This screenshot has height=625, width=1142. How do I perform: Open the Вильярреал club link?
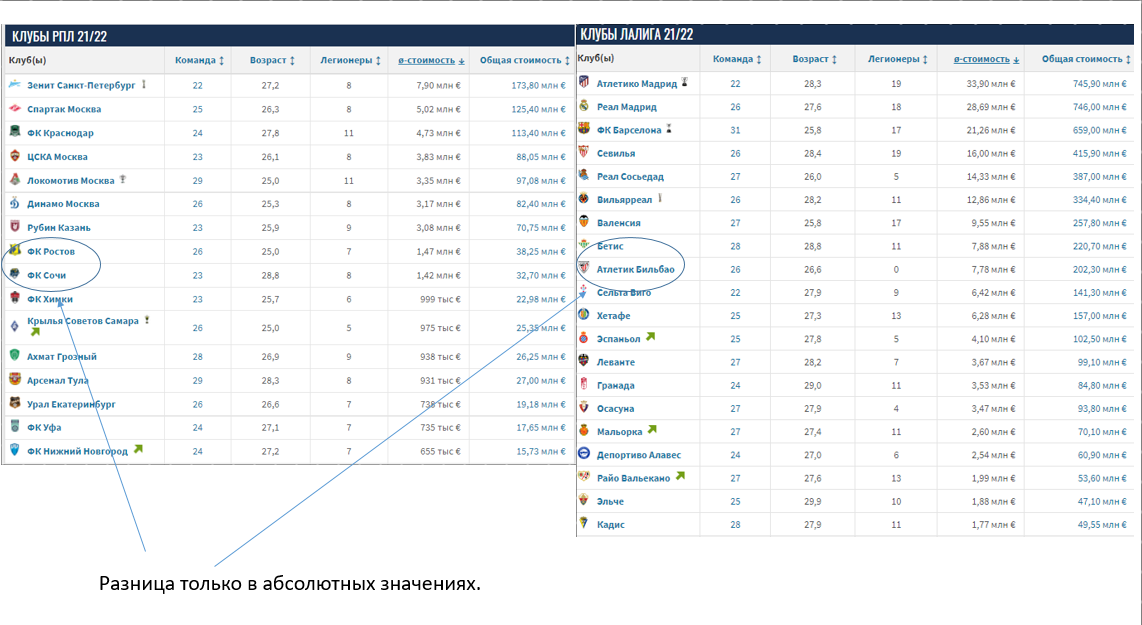(x=624, y=200)
